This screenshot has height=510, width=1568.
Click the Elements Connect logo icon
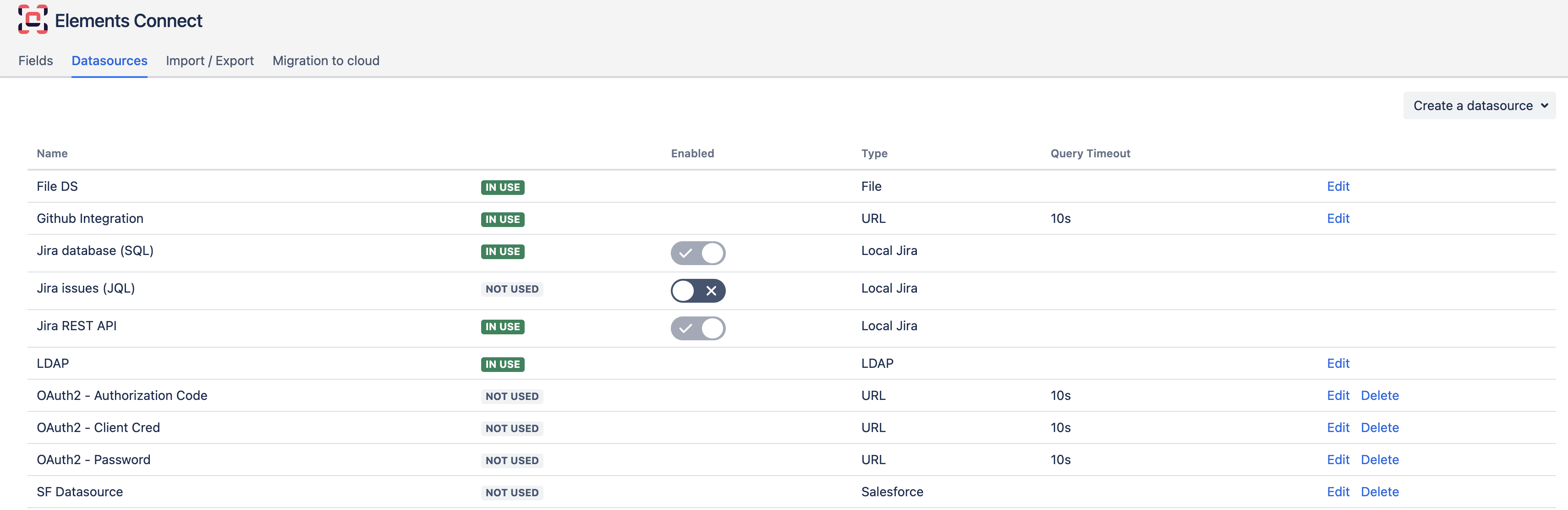tap(33, 20)
